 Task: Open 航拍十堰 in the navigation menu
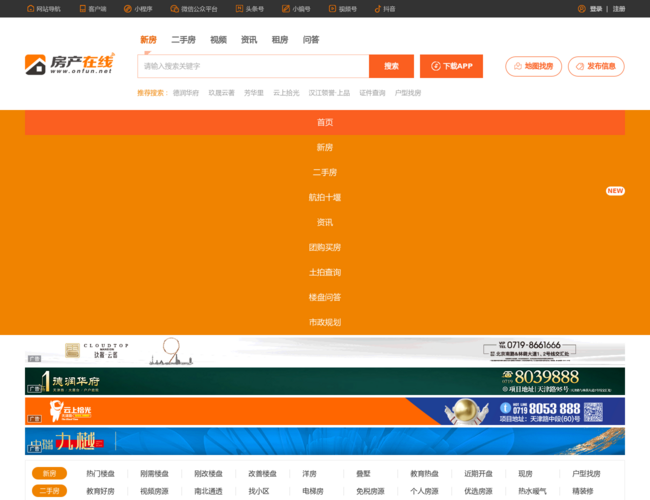coord(325,197)
